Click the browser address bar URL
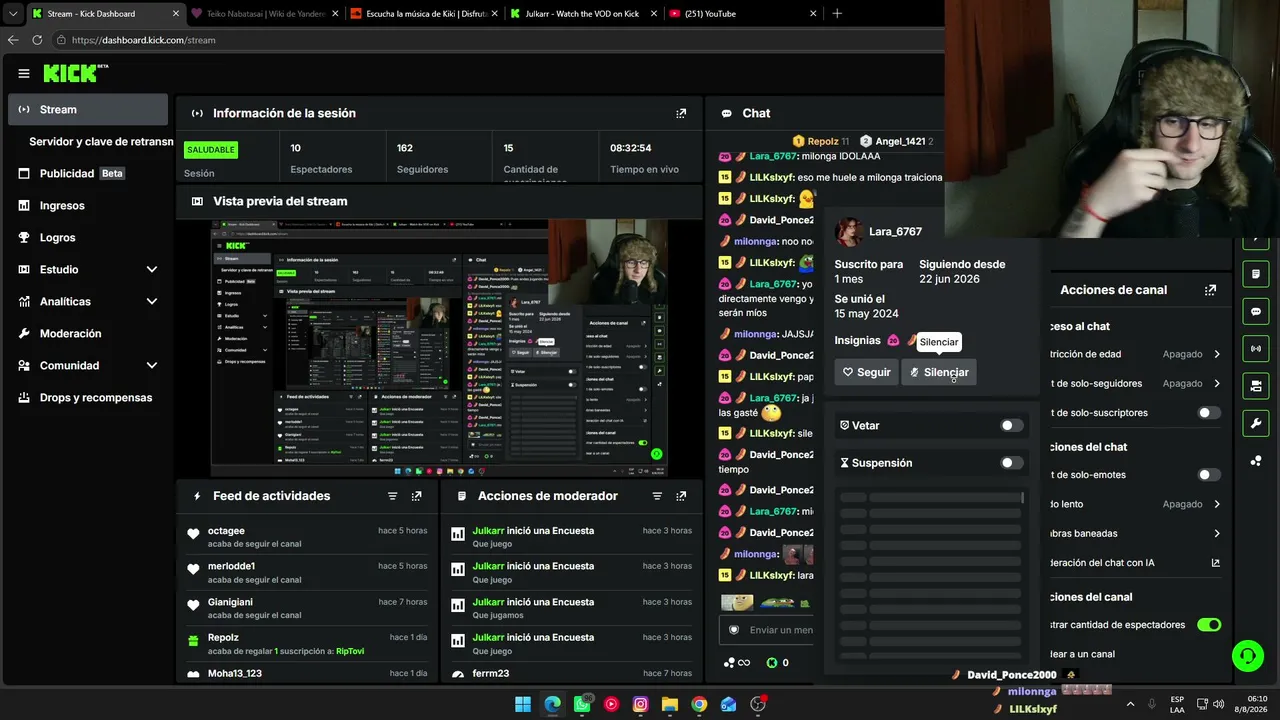This screenshot has height=720, width=1280. click(144, 40)
